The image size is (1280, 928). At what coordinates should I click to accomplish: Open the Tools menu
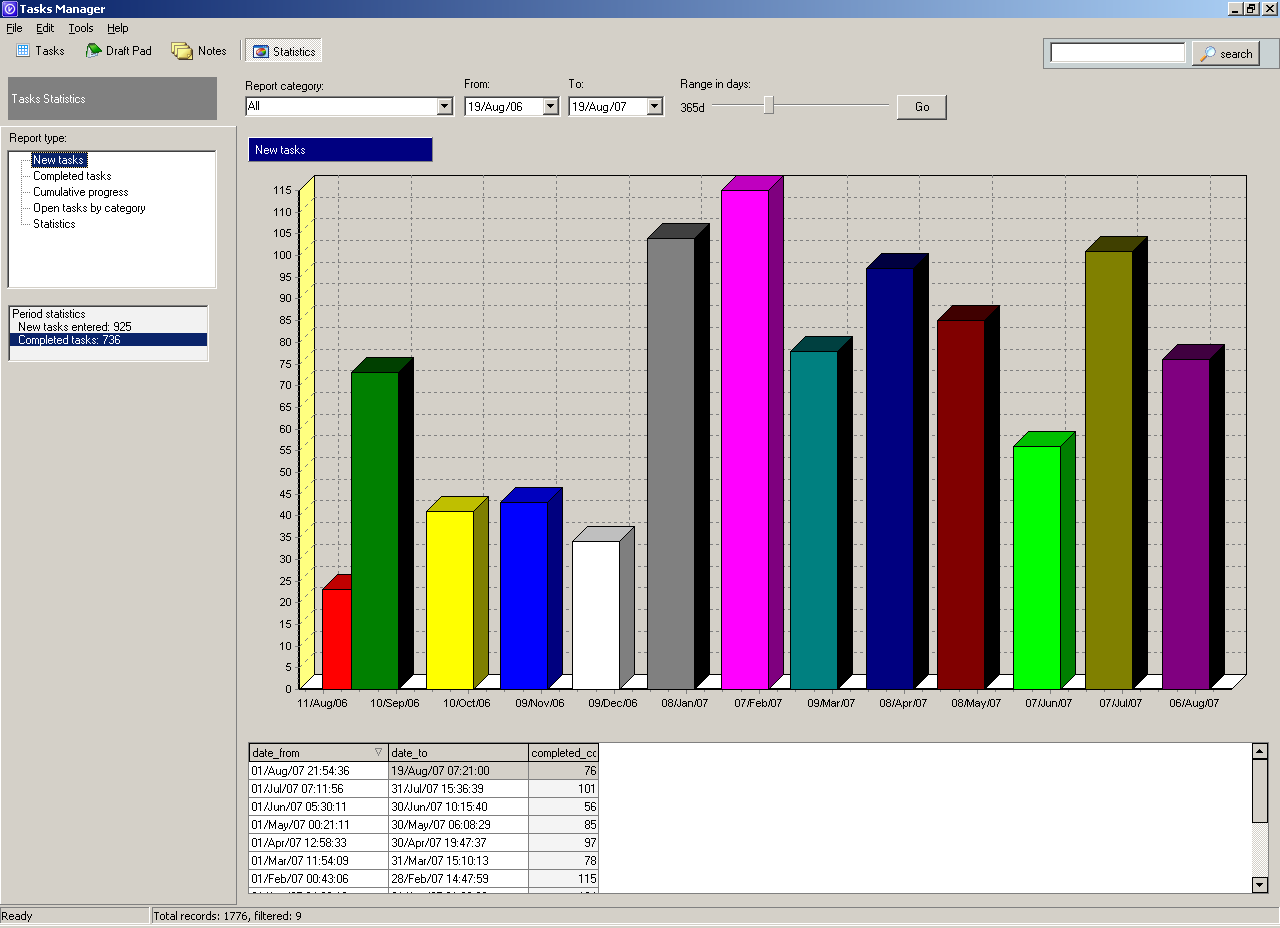click(80, 28)
